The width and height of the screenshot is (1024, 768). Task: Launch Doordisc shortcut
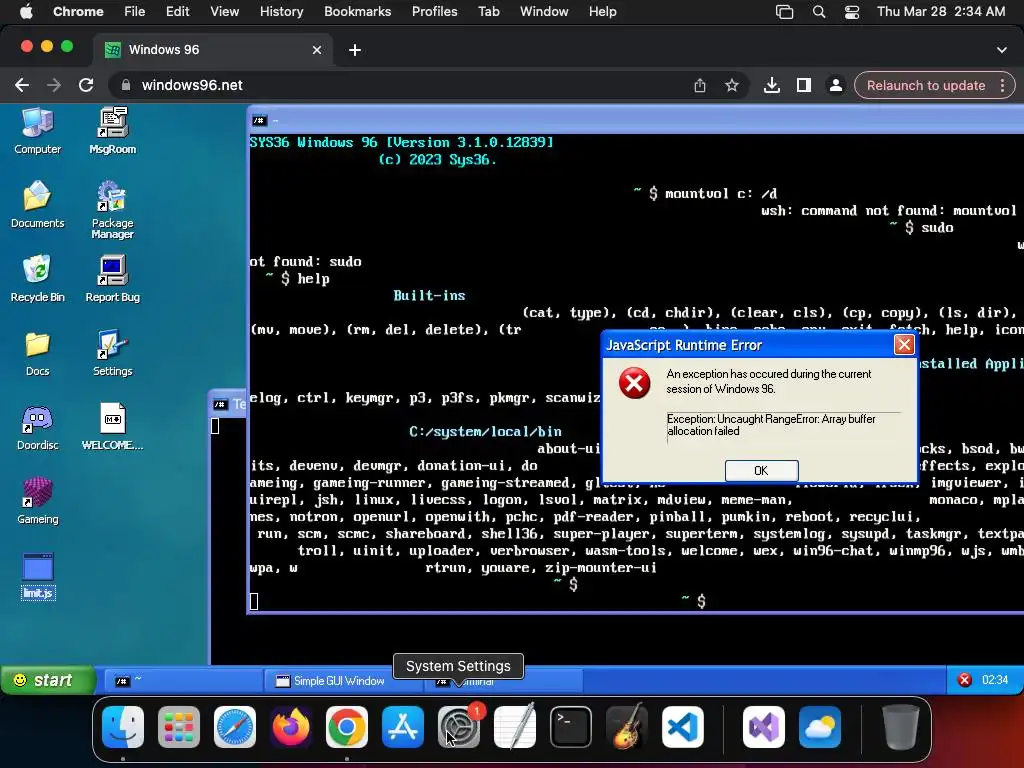pos(37,426)
